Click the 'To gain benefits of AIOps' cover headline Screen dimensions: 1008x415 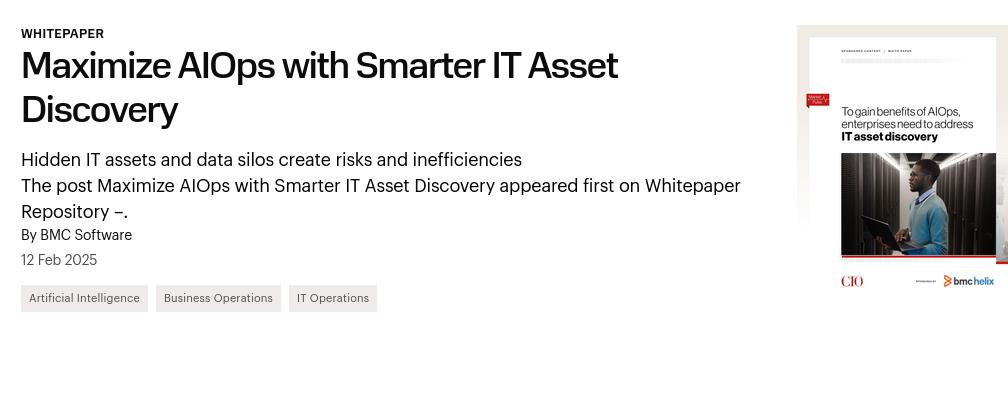click(900, 112)
